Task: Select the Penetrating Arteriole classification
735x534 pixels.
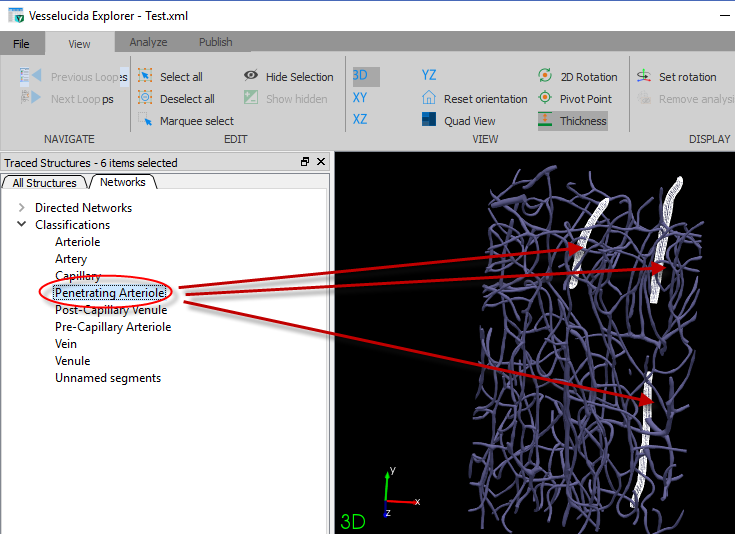Action: point(110,293)
